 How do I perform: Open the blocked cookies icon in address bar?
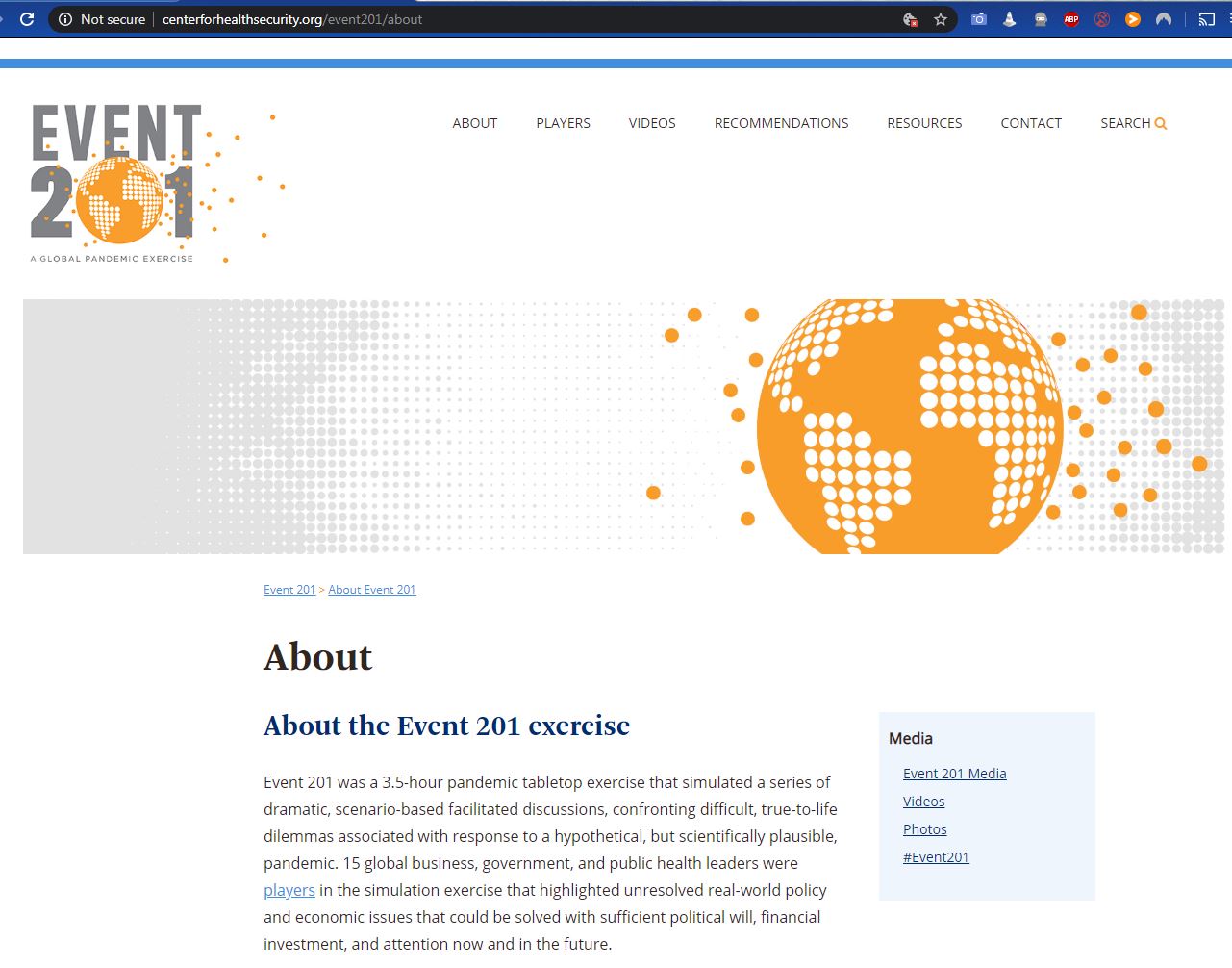tap(910, 19)
